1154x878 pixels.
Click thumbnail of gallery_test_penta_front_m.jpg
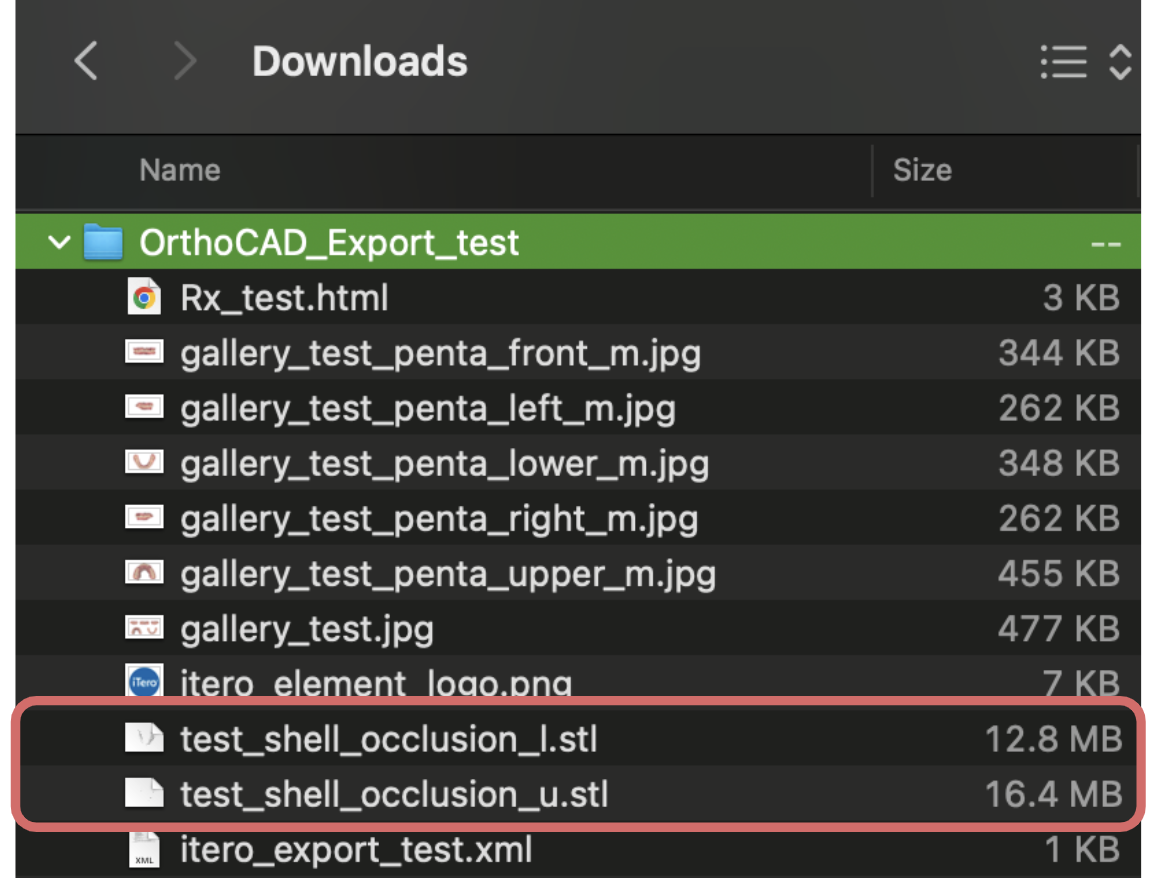click(144, 352)
